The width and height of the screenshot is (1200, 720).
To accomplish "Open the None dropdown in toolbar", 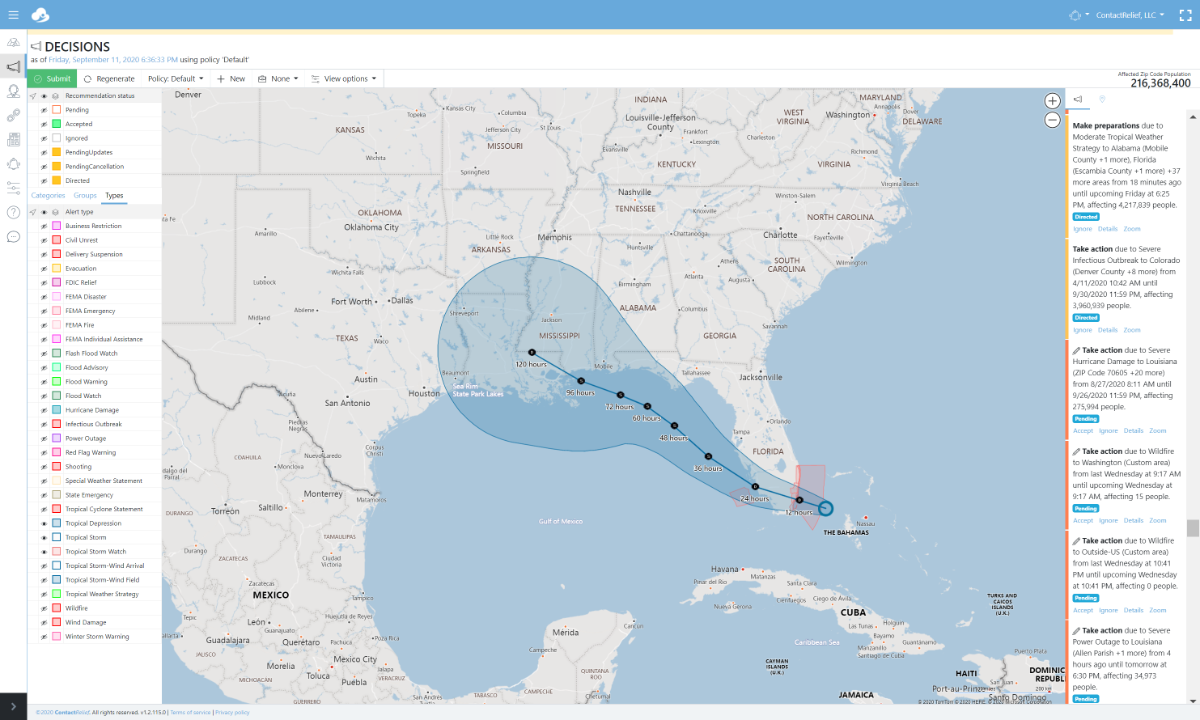I will click(x=278, y=78).
